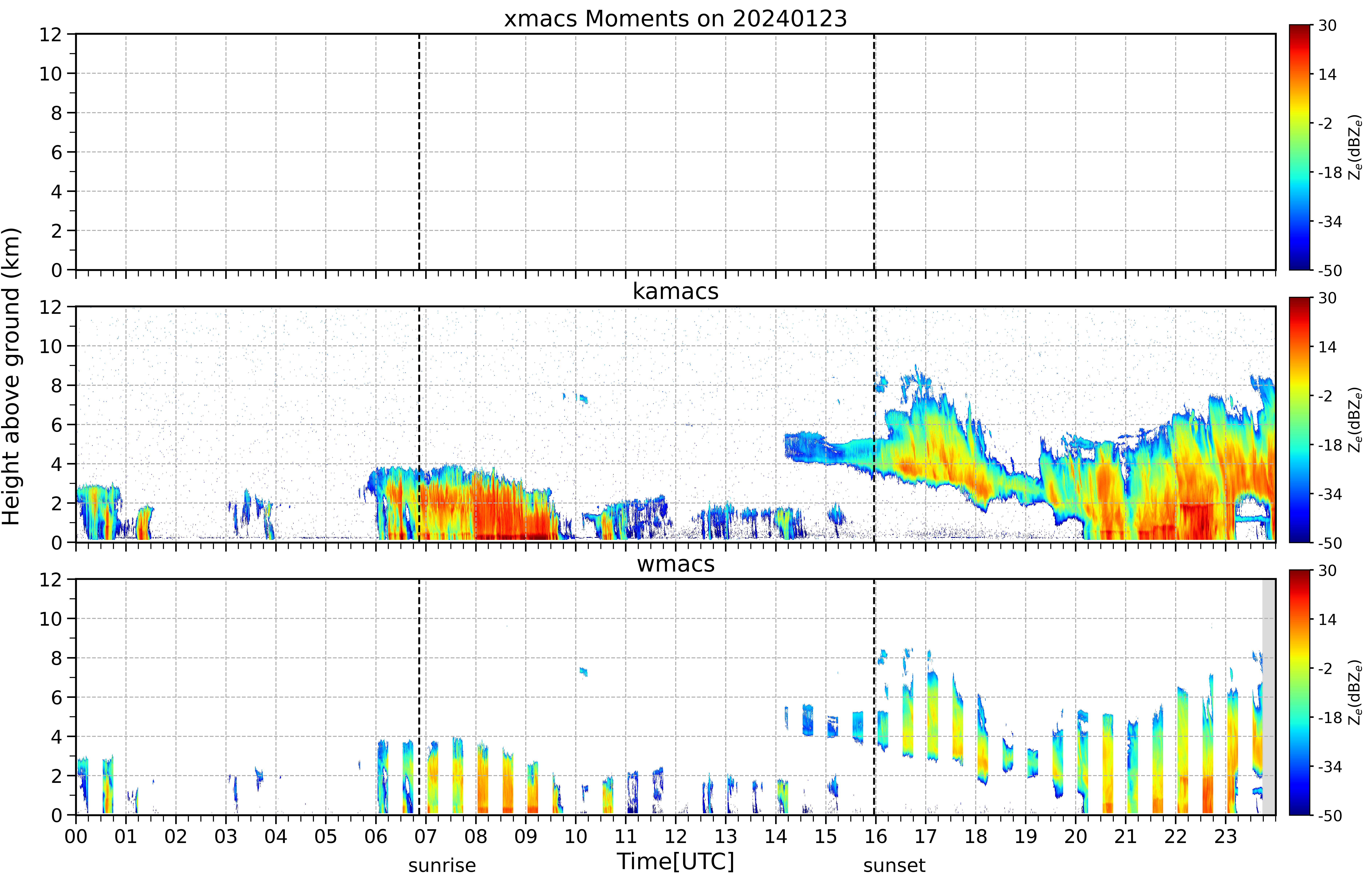This screenshot has width=1372, height=885.
Task: Click the "Time[UTC]" x-axis label
Action: tap(675, 861)
